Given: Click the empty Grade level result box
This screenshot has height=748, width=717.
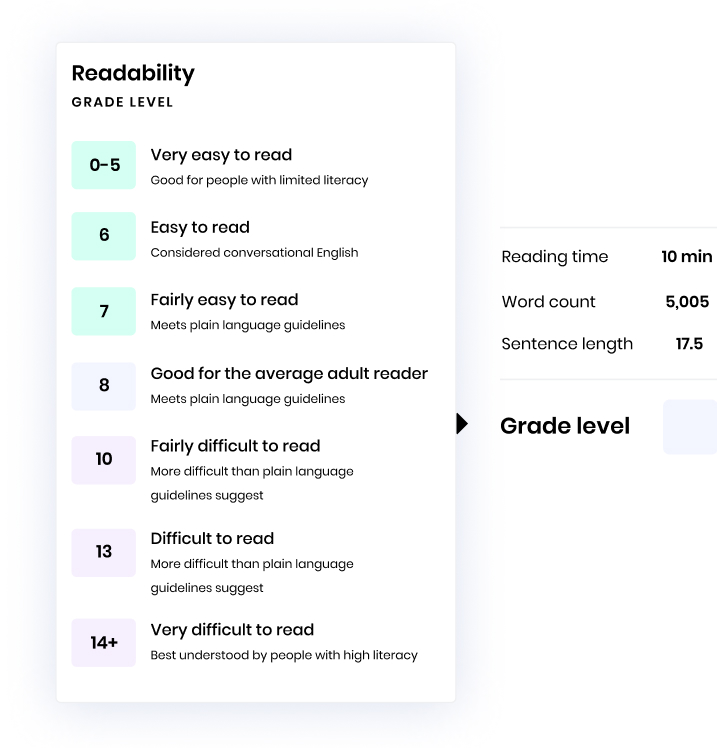Looking at the screenshot, I should (x=689, y=427).
